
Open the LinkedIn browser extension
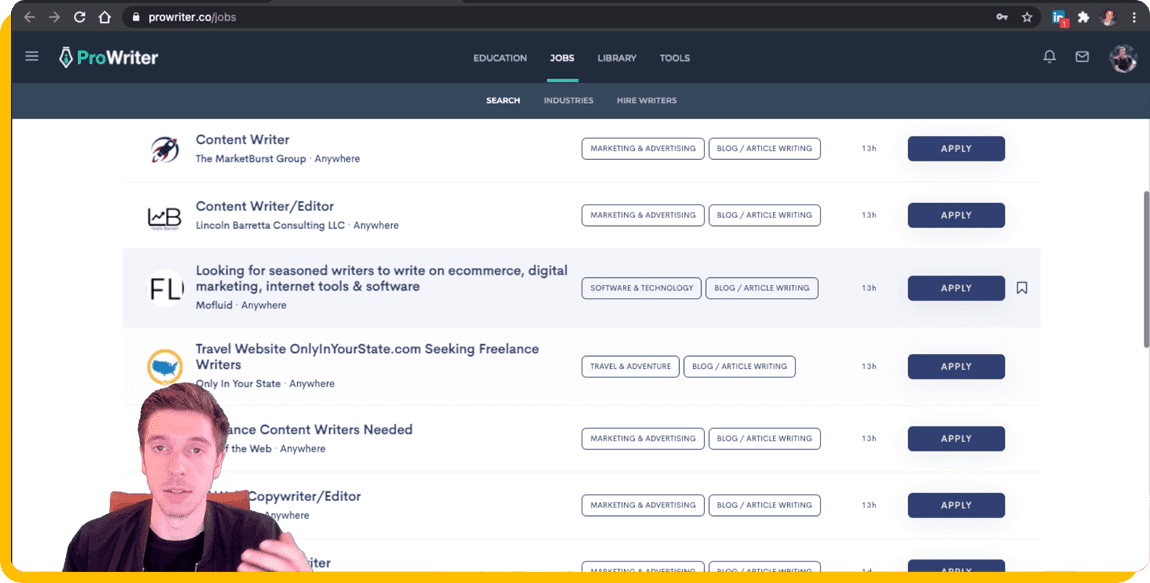point(1059,17)
